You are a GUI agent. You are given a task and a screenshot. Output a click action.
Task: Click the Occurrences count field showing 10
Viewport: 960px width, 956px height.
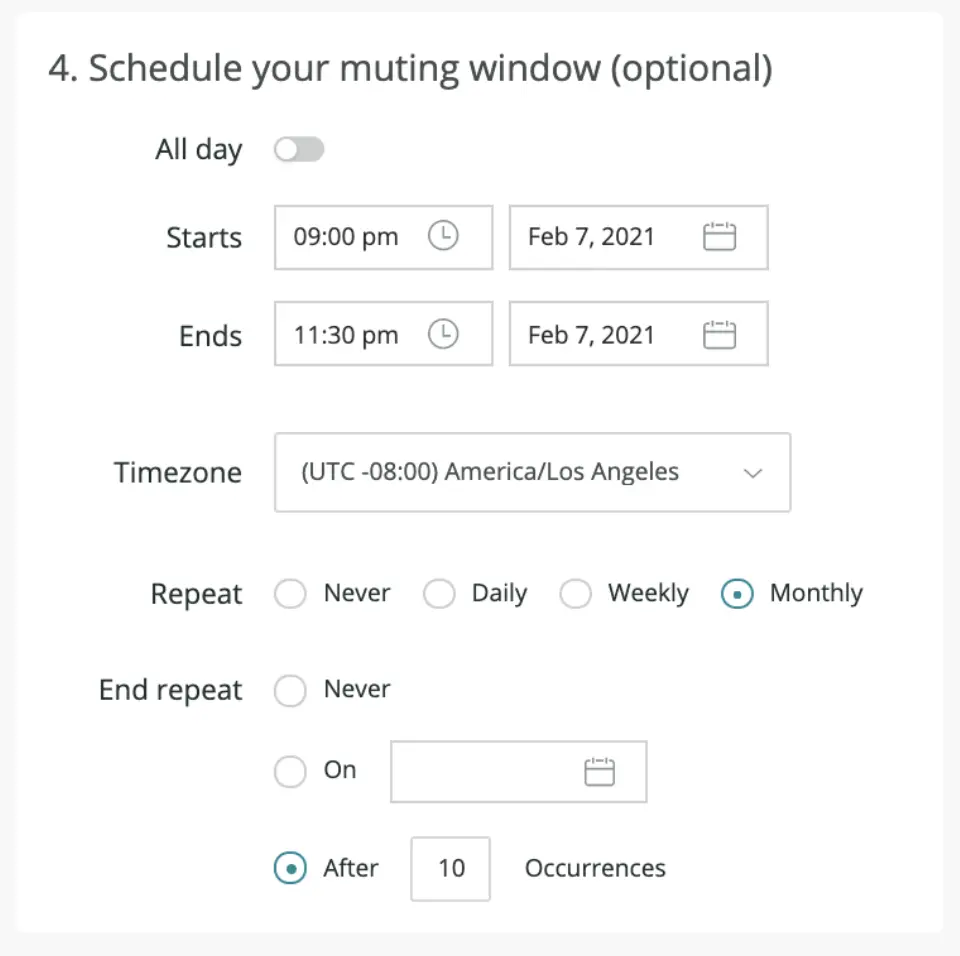(449, 868)
